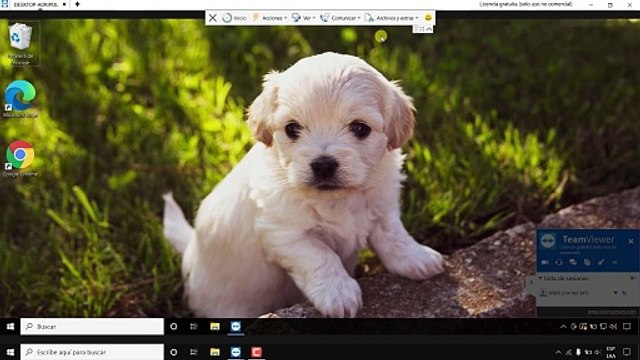The width and height of the screenshot is (640, 360).
Task: Click the whiteboard pen icon in the TeamViewer panel
Action: [x=601, y=262]
